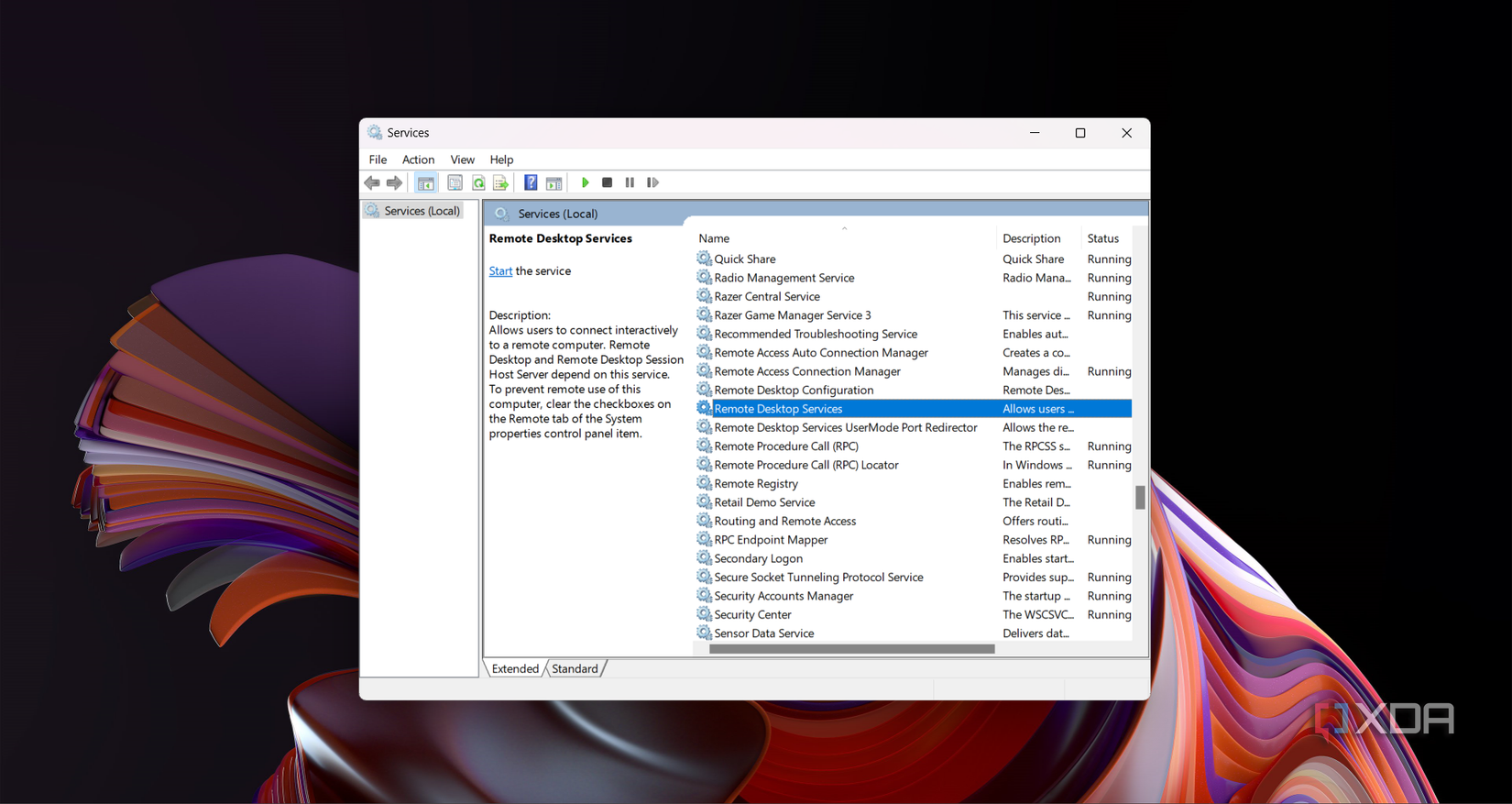1512x804 pixels.
Task: Open the View menu
Action: click(462, 160)
